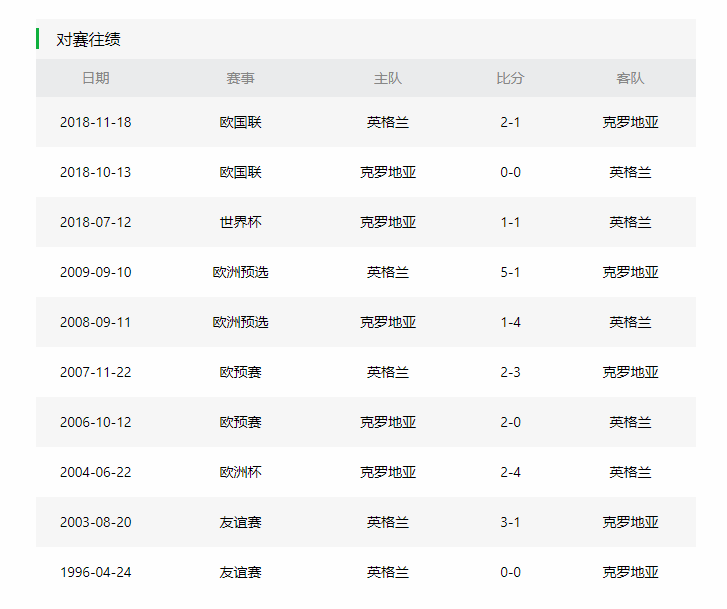Click 友谊赛 in the 1996-04-24 row

(x=240, y=572)
